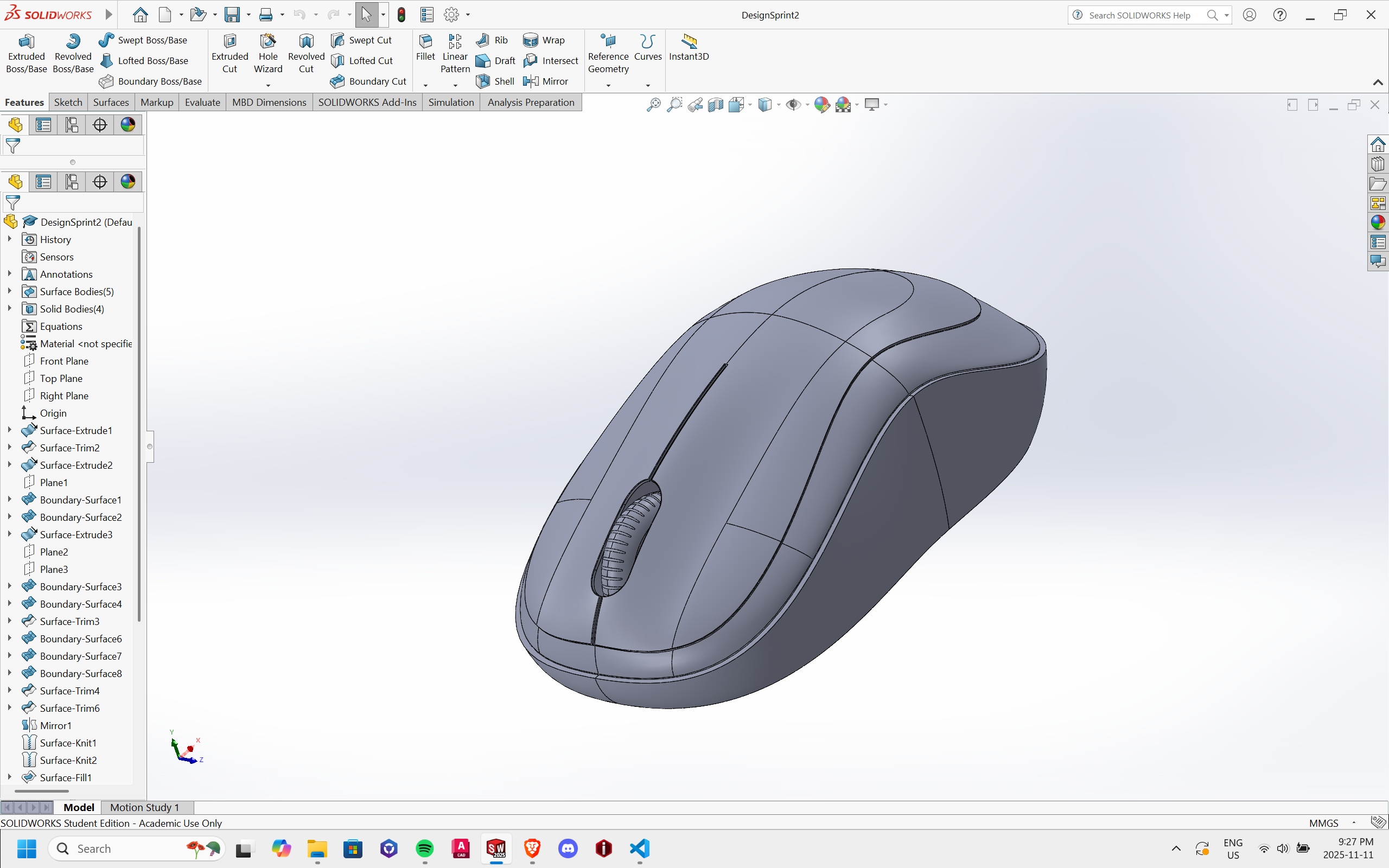Open the Section View tool
The width and height of the screenshot is (1389, 868).
[x=715, y=105]
